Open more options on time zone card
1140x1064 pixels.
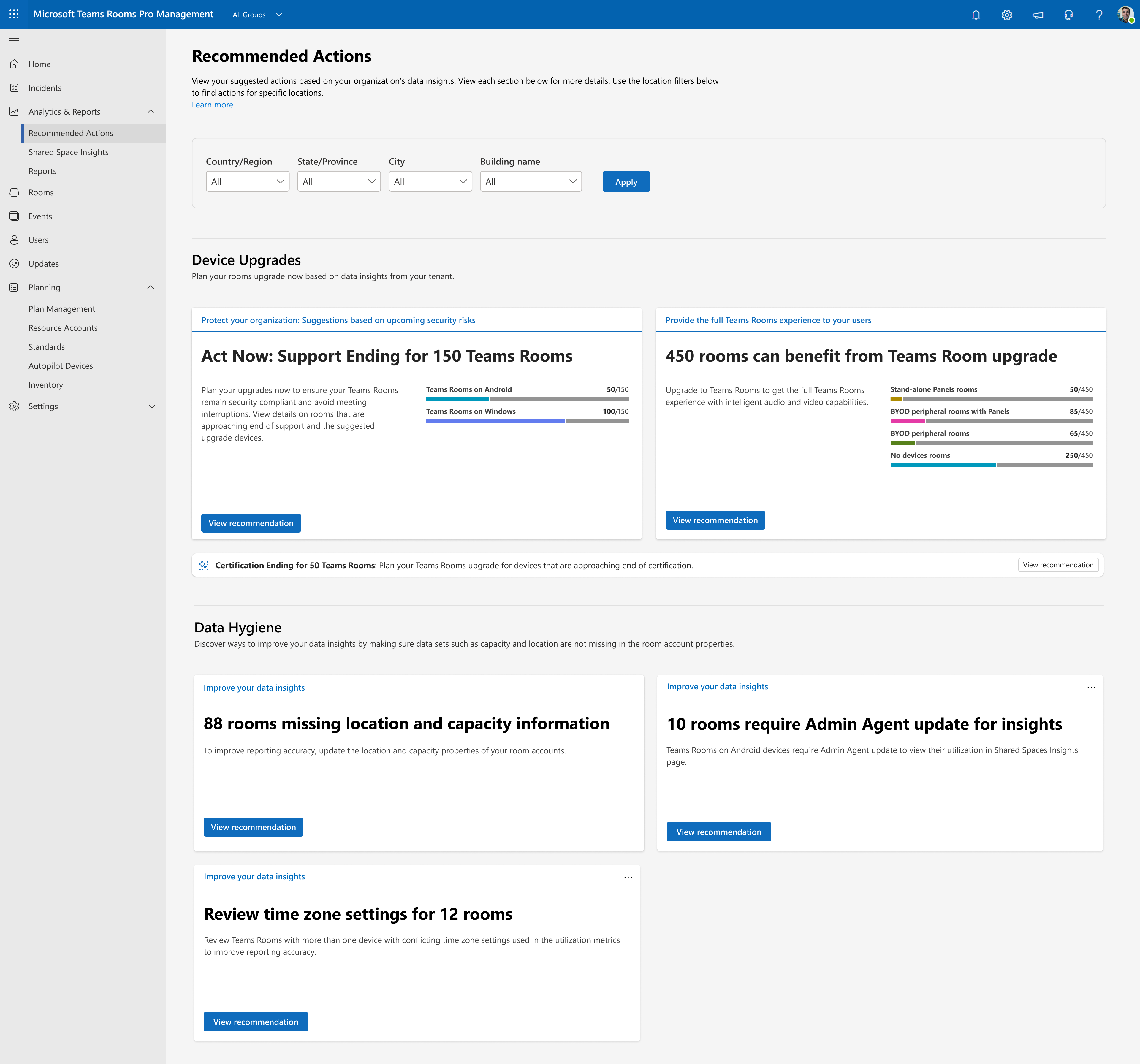628,877
